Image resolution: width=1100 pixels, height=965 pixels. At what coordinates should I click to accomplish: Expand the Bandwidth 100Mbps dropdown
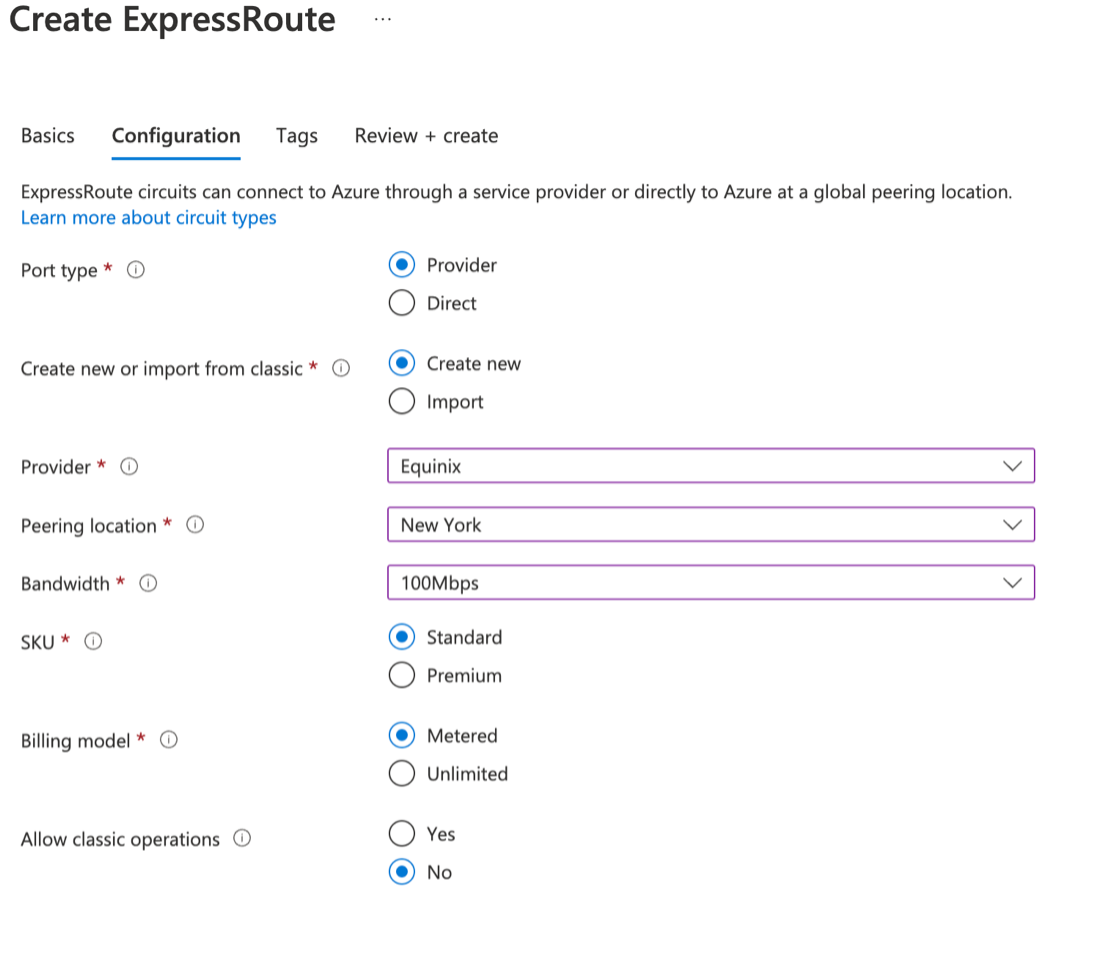tap(710, 583)
